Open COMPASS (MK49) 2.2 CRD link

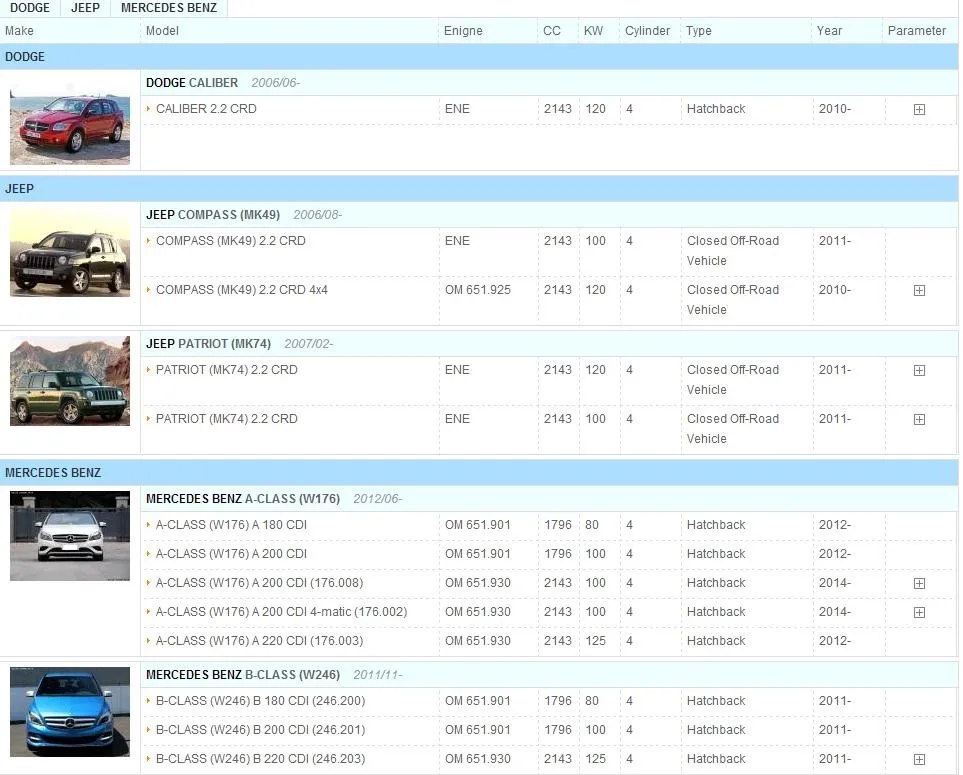point(230,241)
